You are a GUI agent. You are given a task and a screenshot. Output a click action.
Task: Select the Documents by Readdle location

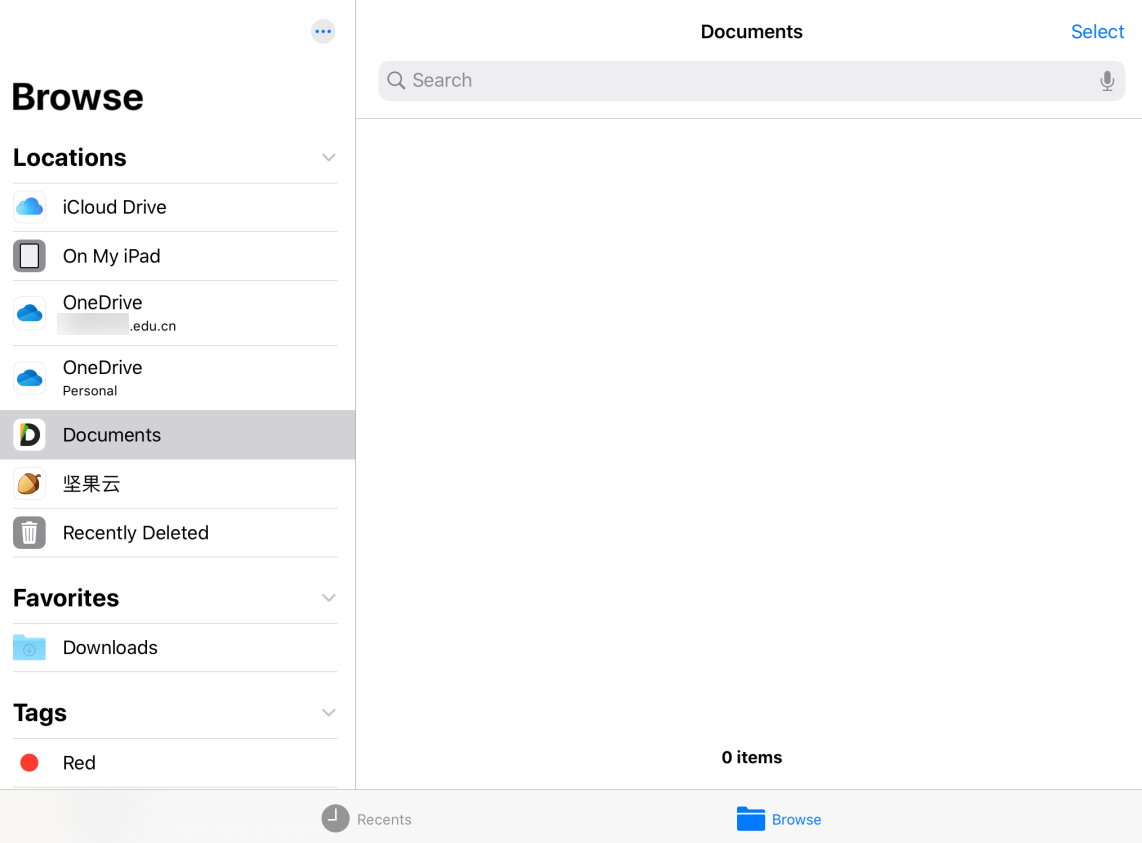click(111, 434)
